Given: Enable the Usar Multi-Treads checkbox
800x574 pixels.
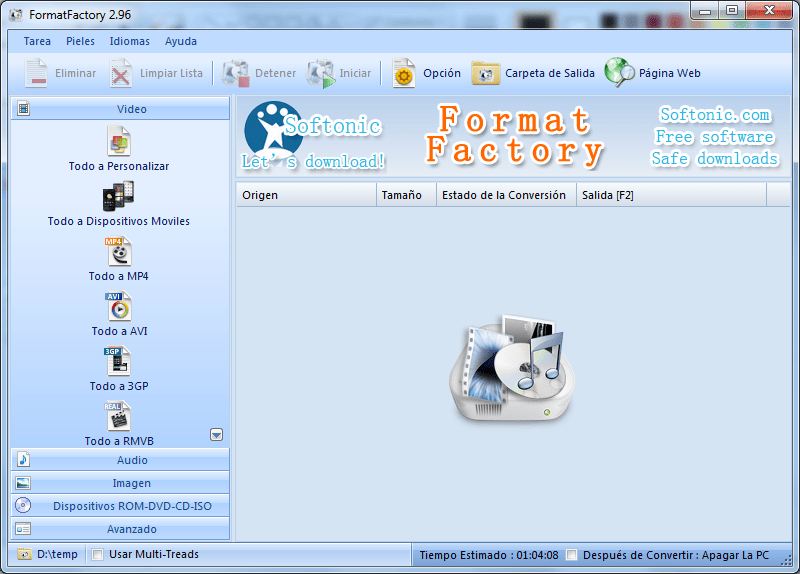Looking at the screenshot, I should (97, 555).
